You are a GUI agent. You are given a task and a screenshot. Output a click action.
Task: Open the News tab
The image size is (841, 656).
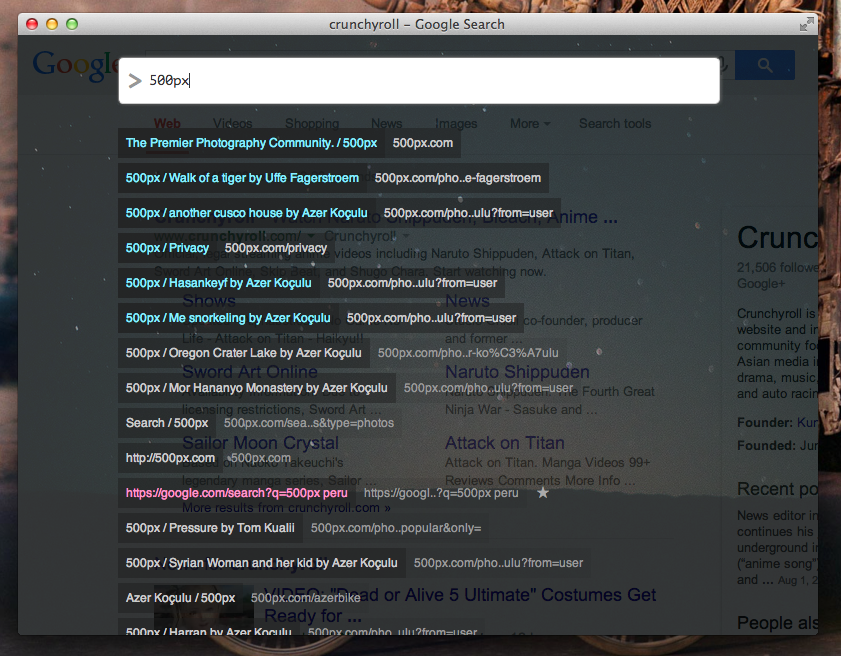386,123
